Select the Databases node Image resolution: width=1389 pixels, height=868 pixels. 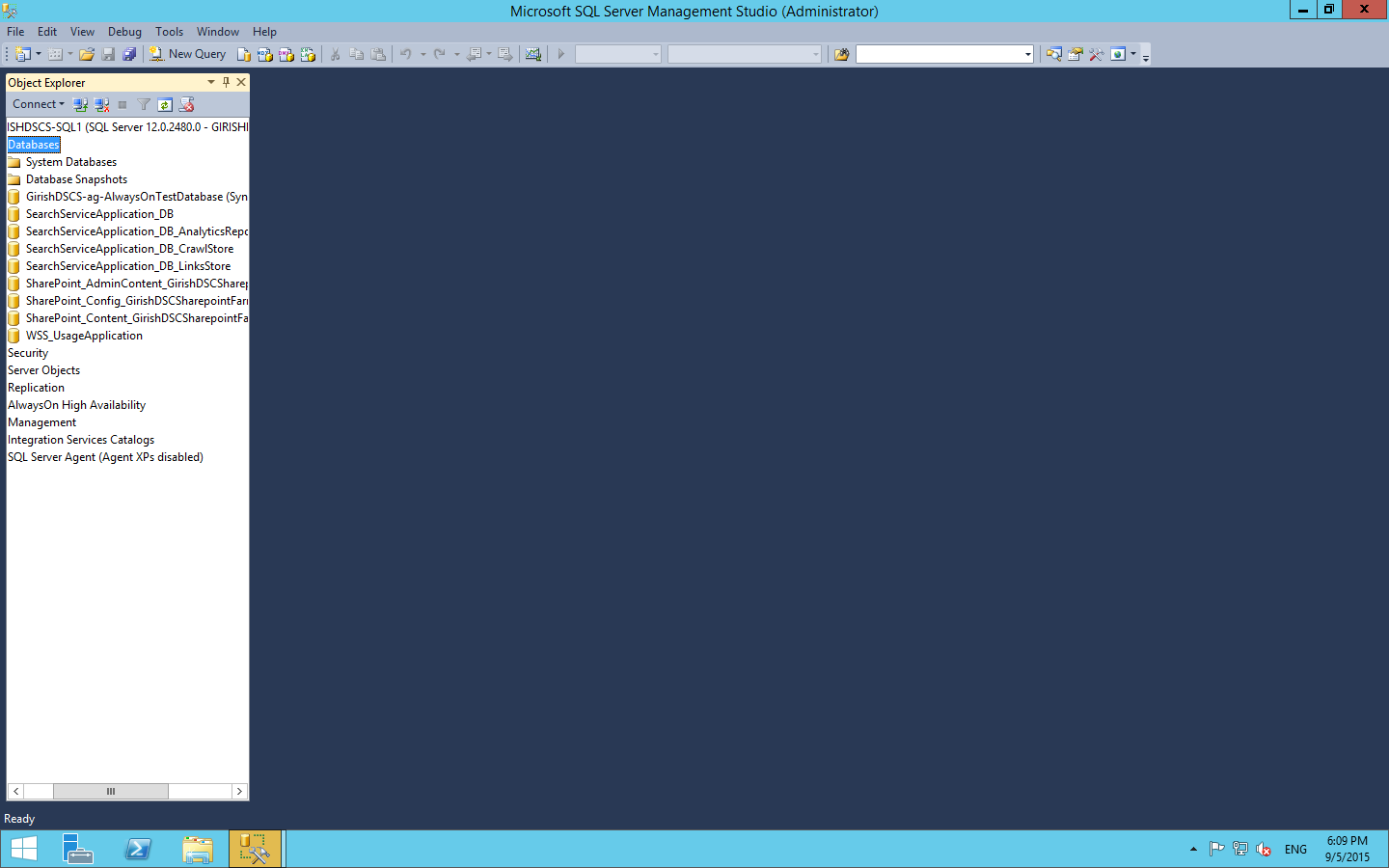tap(34, 145)
